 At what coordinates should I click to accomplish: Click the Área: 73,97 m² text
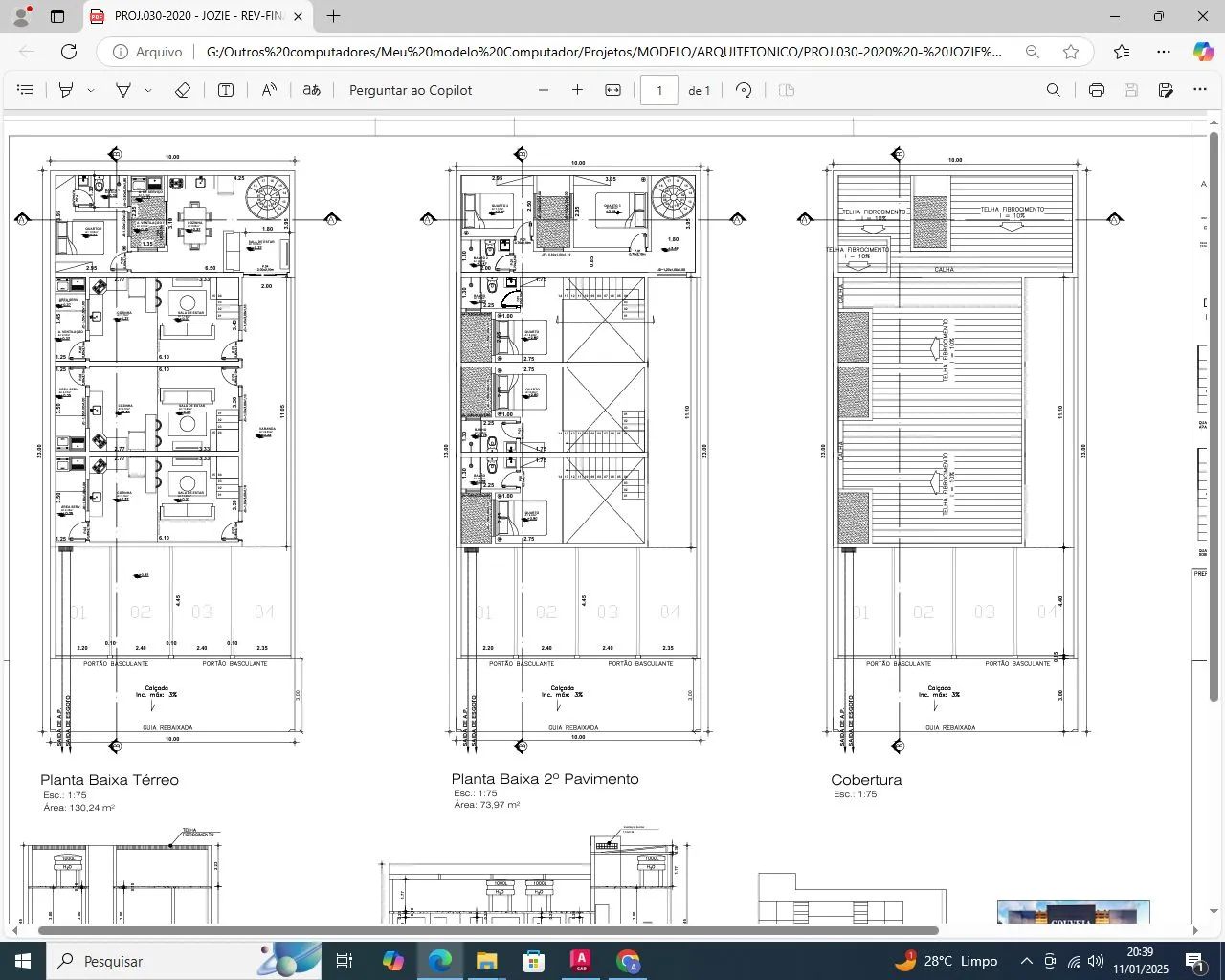tap(487, 805)
